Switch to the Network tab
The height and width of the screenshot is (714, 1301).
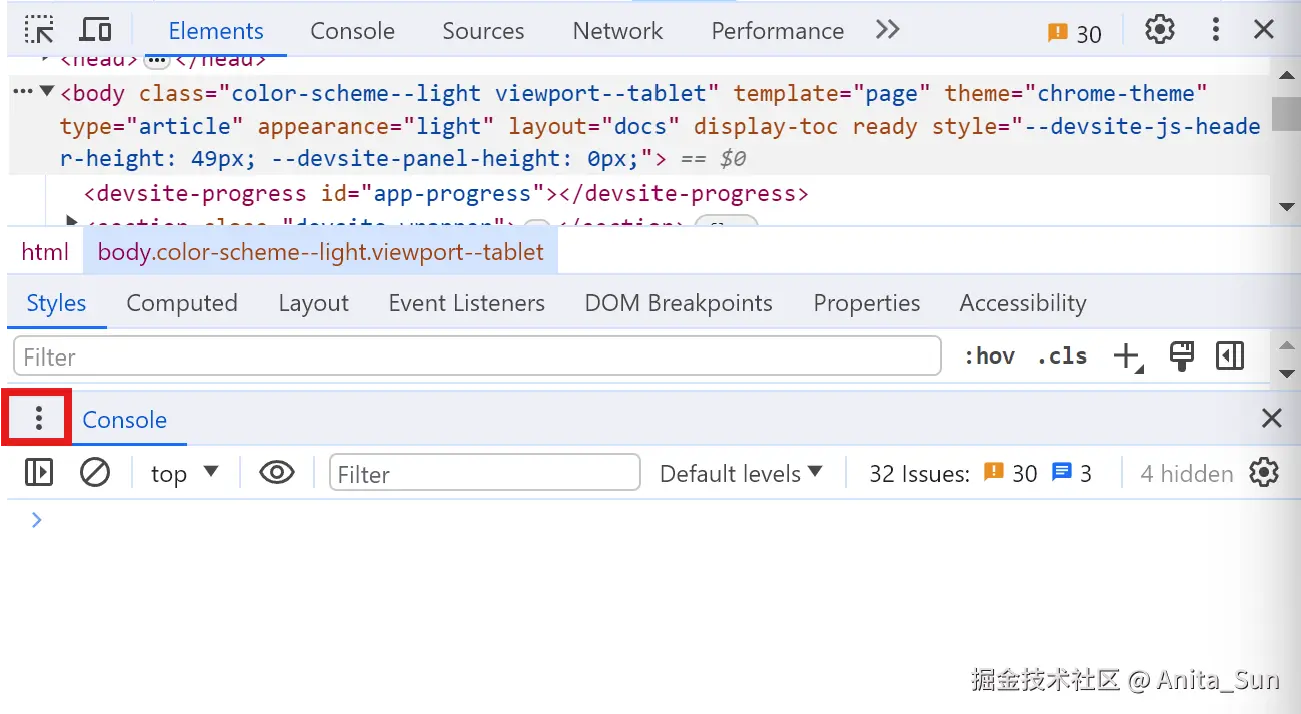click(x=617, y=31)
